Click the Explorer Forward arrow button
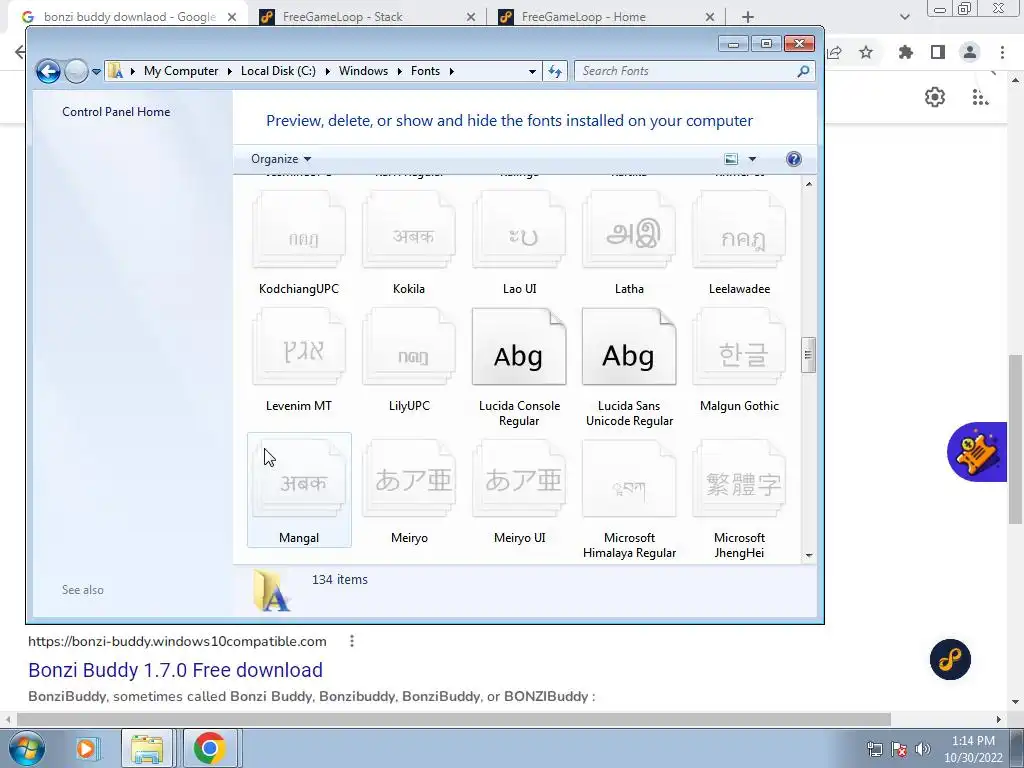Image resolution: width=1024 pixels, height=768 pixels. [76, 71]
